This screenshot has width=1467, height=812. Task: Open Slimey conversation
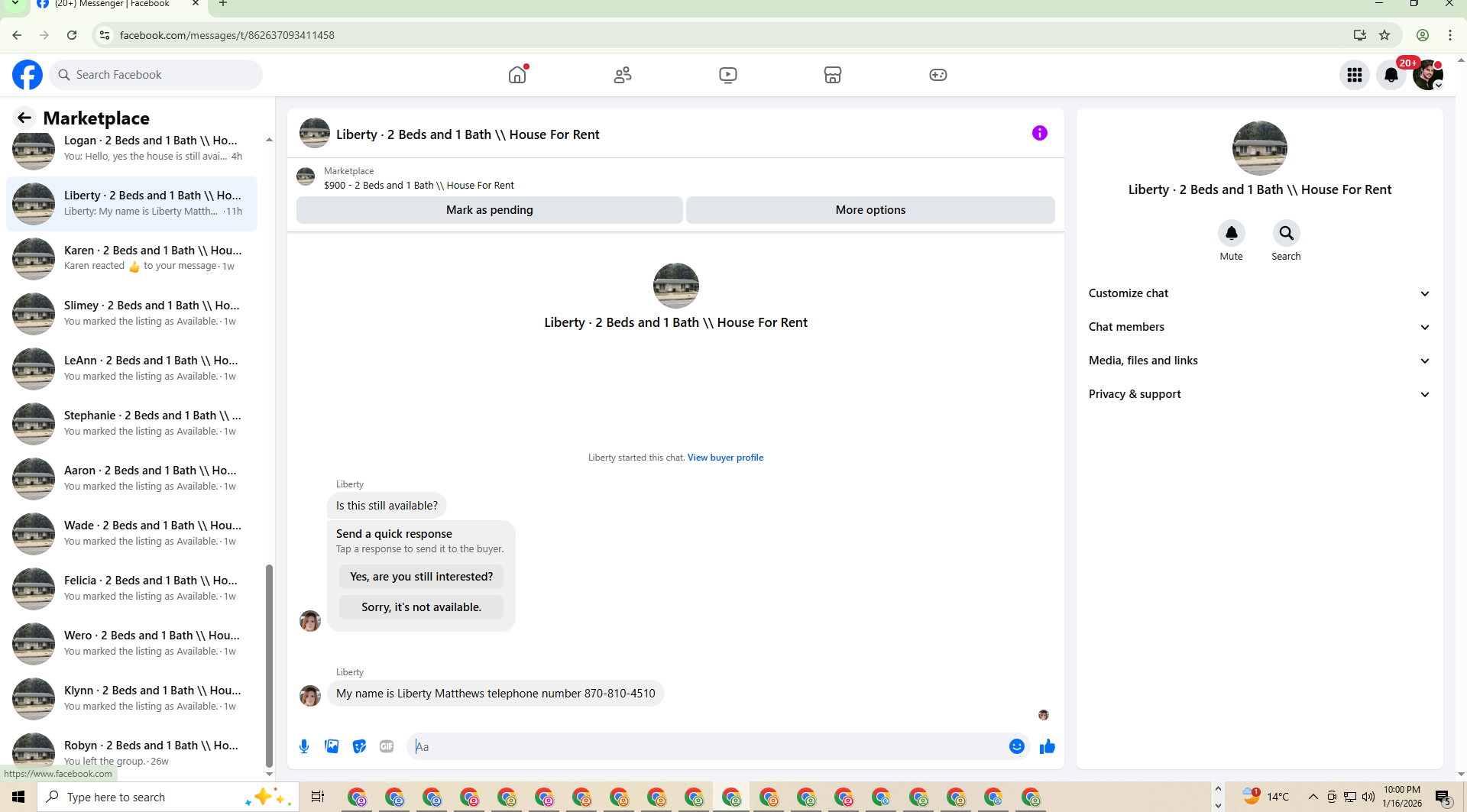tap(131, 314)
